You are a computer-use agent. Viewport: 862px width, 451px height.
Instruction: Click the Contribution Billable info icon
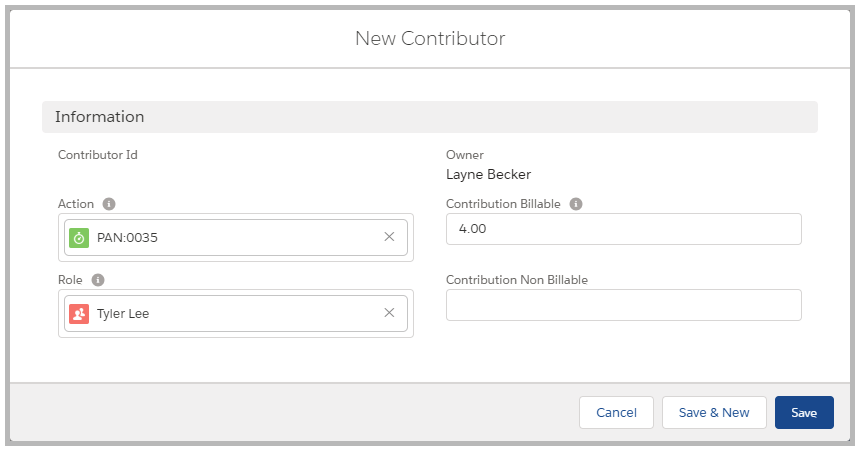tap(576, 204)
